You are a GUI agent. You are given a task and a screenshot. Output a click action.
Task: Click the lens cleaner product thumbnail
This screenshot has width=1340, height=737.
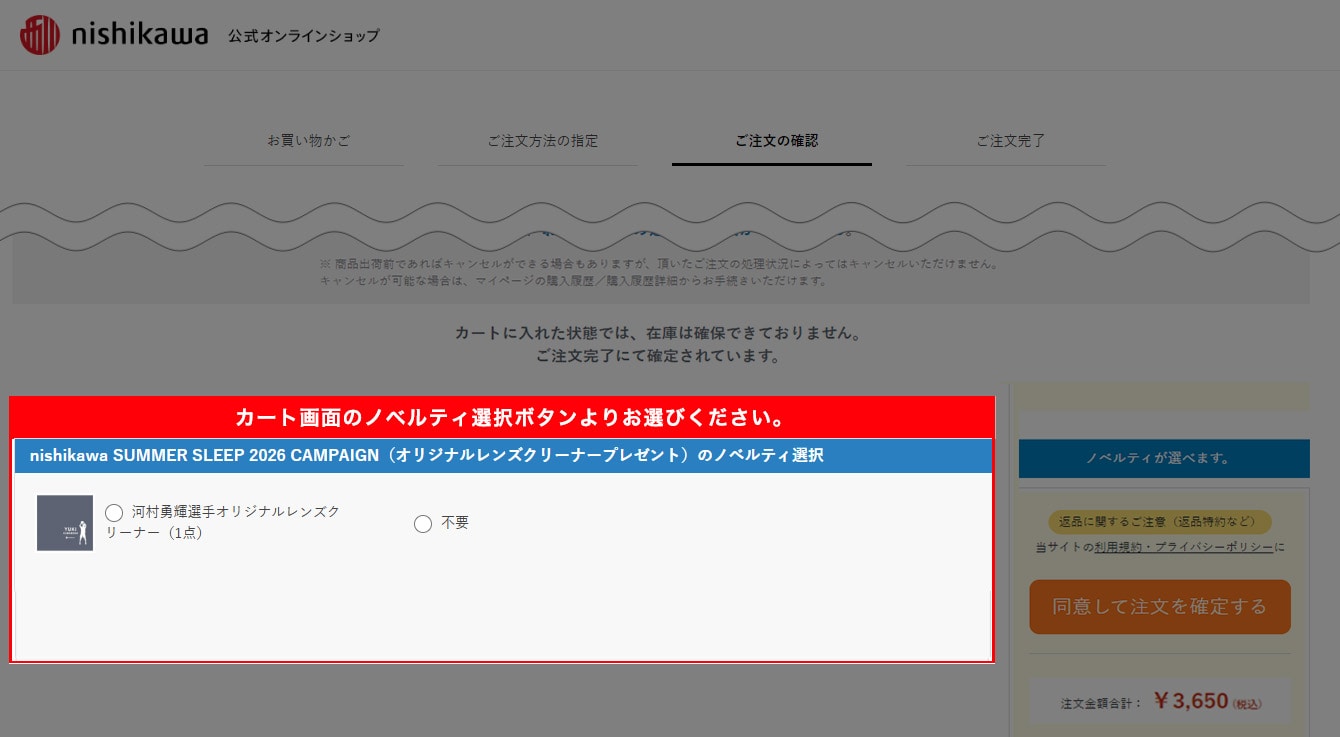65,522
